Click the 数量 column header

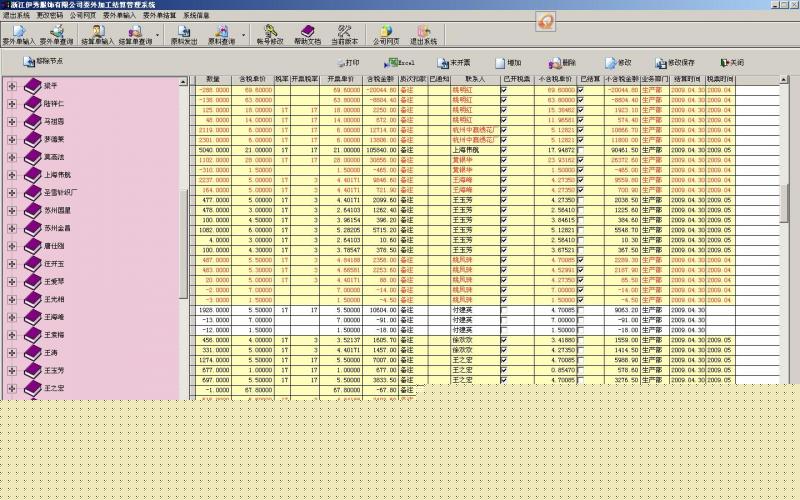(x=213, y=80)
